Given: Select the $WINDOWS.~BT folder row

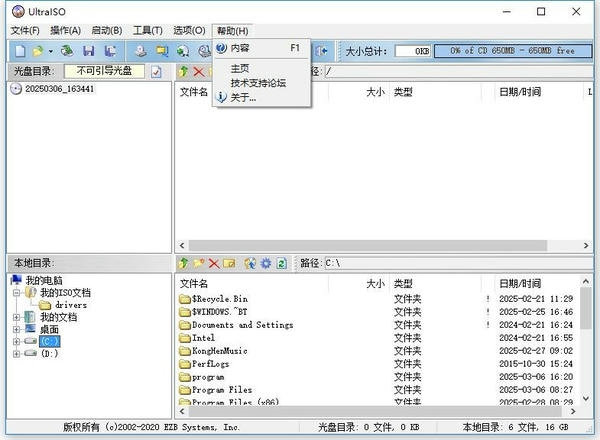Looking at the screenshot, I should [377, 312].
